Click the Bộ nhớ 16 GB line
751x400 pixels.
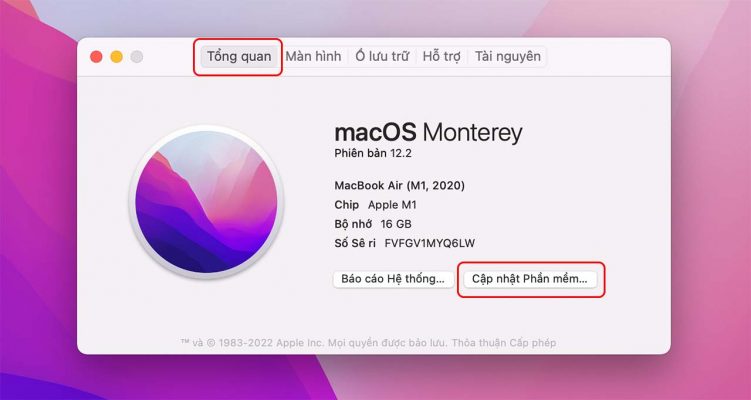[373, 224]
